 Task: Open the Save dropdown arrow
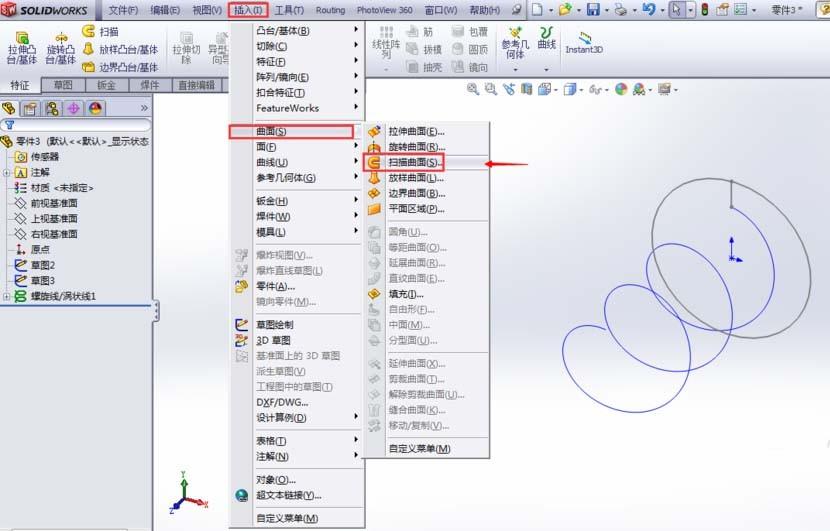(x=607, y=10)
